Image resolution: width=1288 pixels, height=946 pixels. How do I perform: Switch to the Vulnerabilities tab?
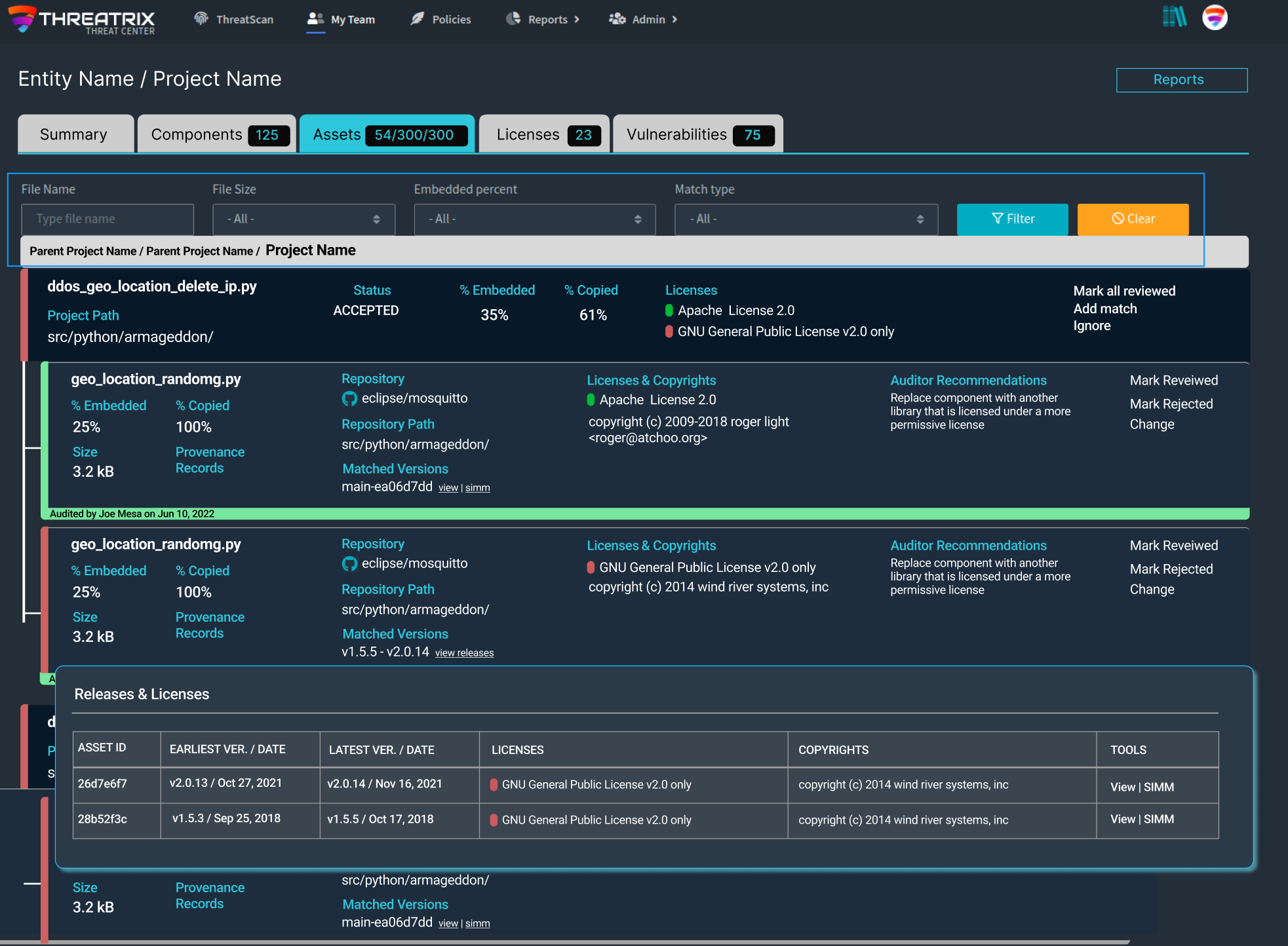[x=697, y=134]
